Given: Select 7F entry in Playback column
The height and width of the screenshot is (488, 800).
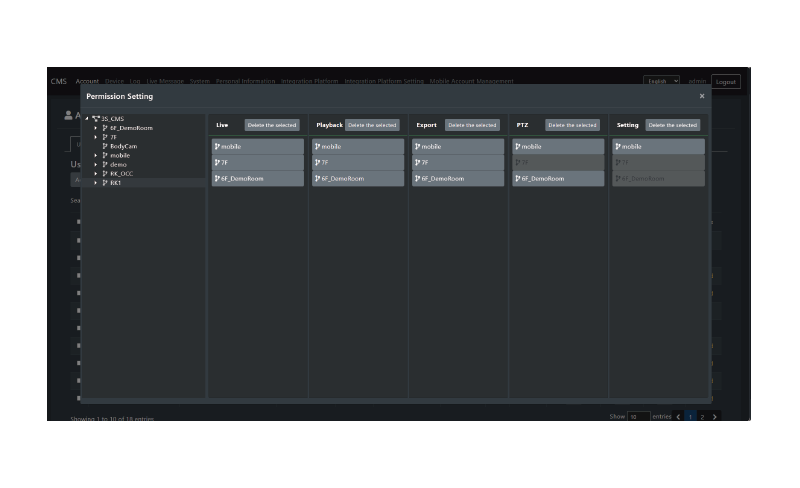Looking at the screenshot, I should coord(358,162).
